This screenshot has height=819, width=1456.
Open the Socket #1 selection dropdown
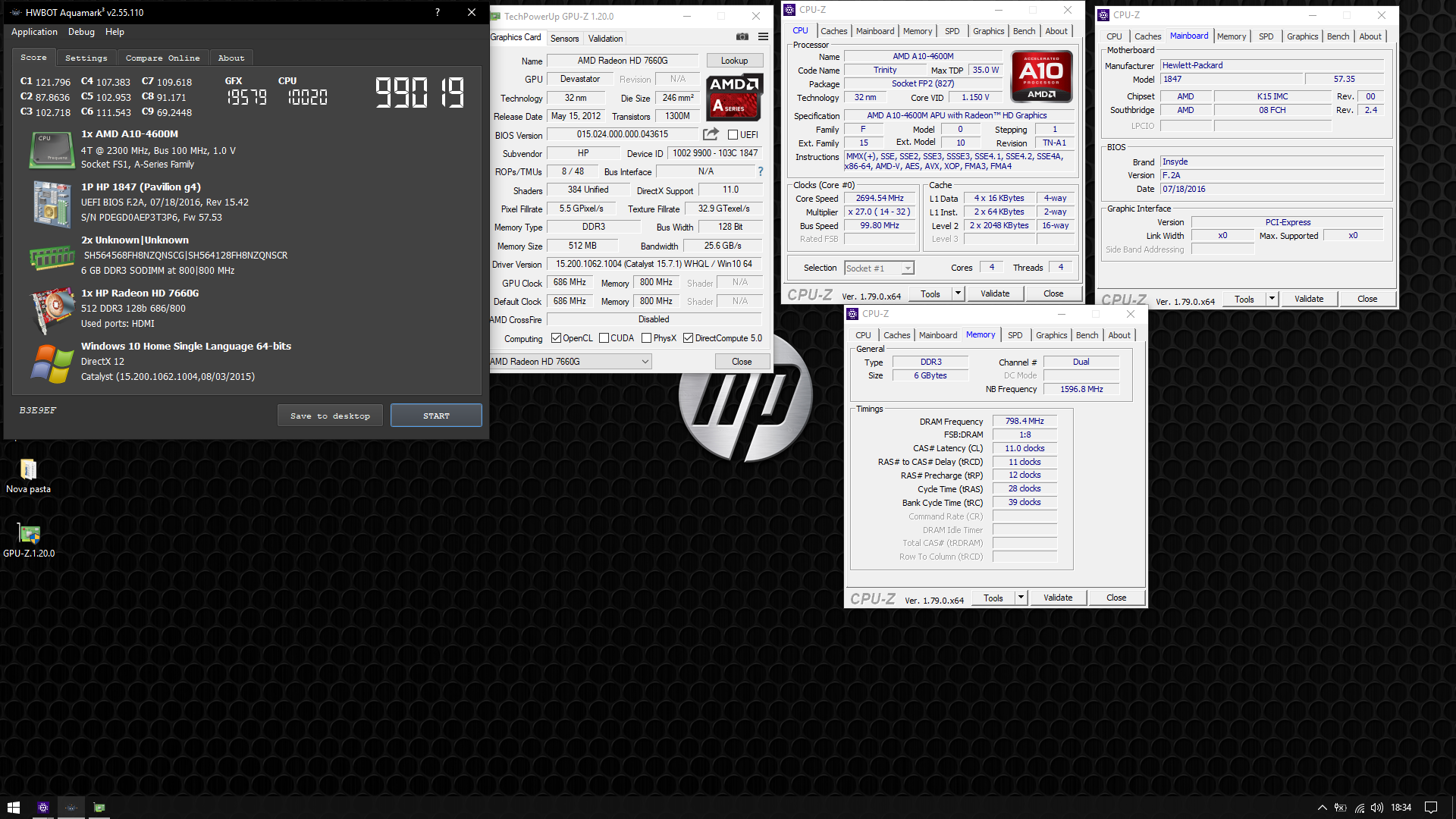coord(879,268)
